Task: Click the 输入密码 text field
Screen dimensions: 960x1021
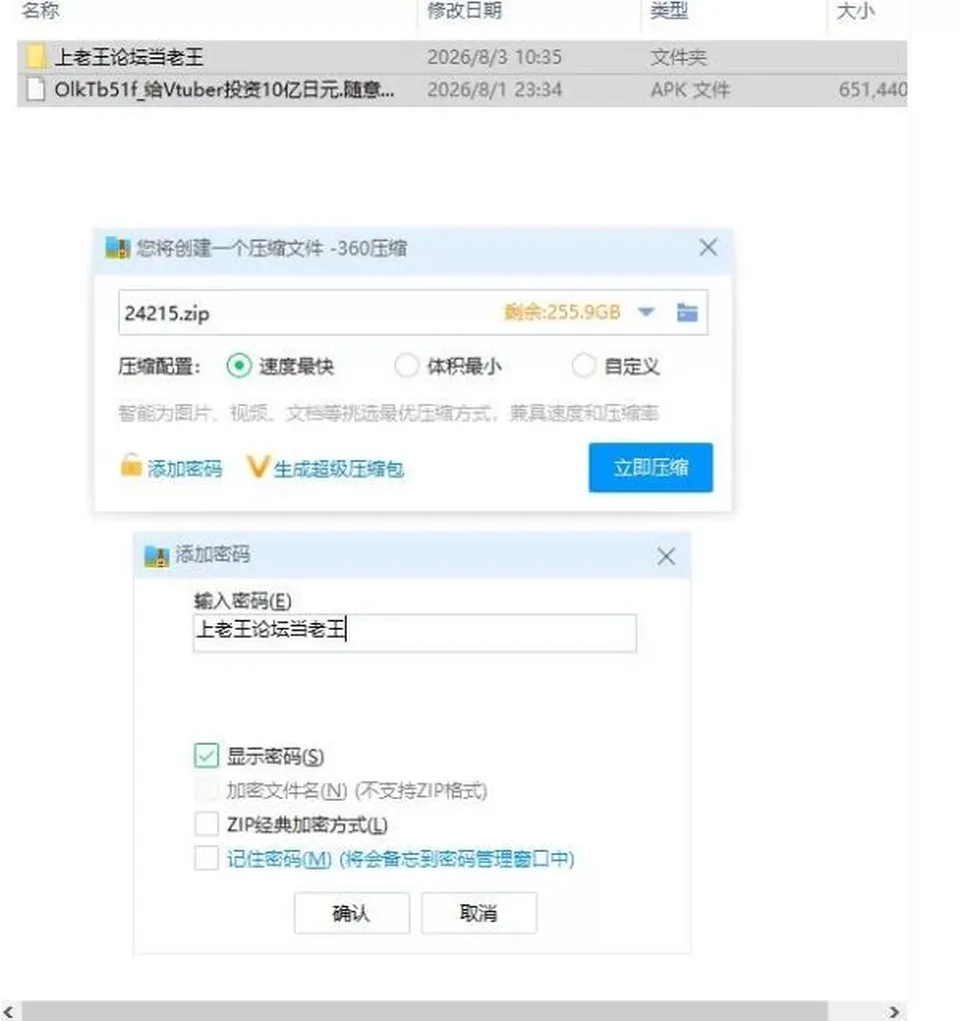Action: click(415, 632)
